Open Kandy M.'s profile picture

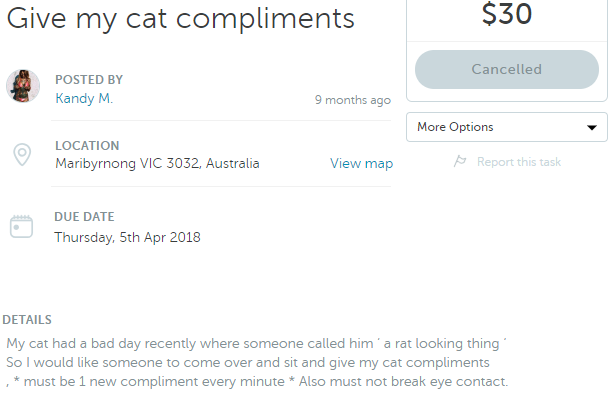click(23, 86)
